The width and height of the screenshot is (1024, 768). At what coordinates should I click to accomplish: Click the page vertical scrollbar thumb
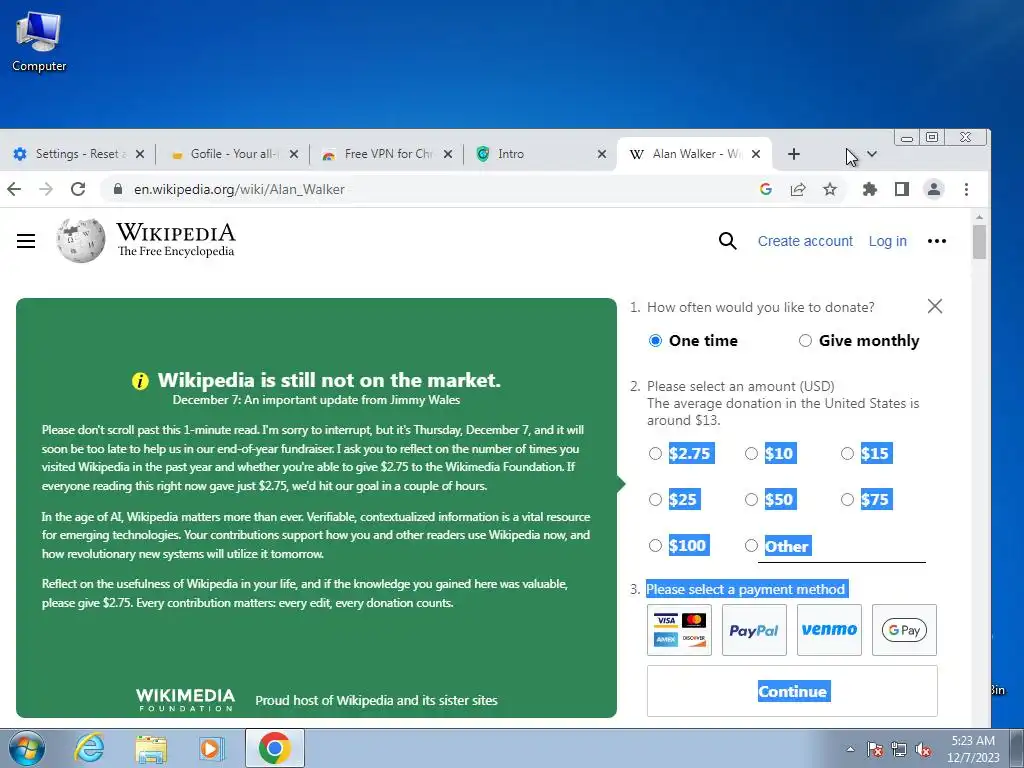pos(979,242)
